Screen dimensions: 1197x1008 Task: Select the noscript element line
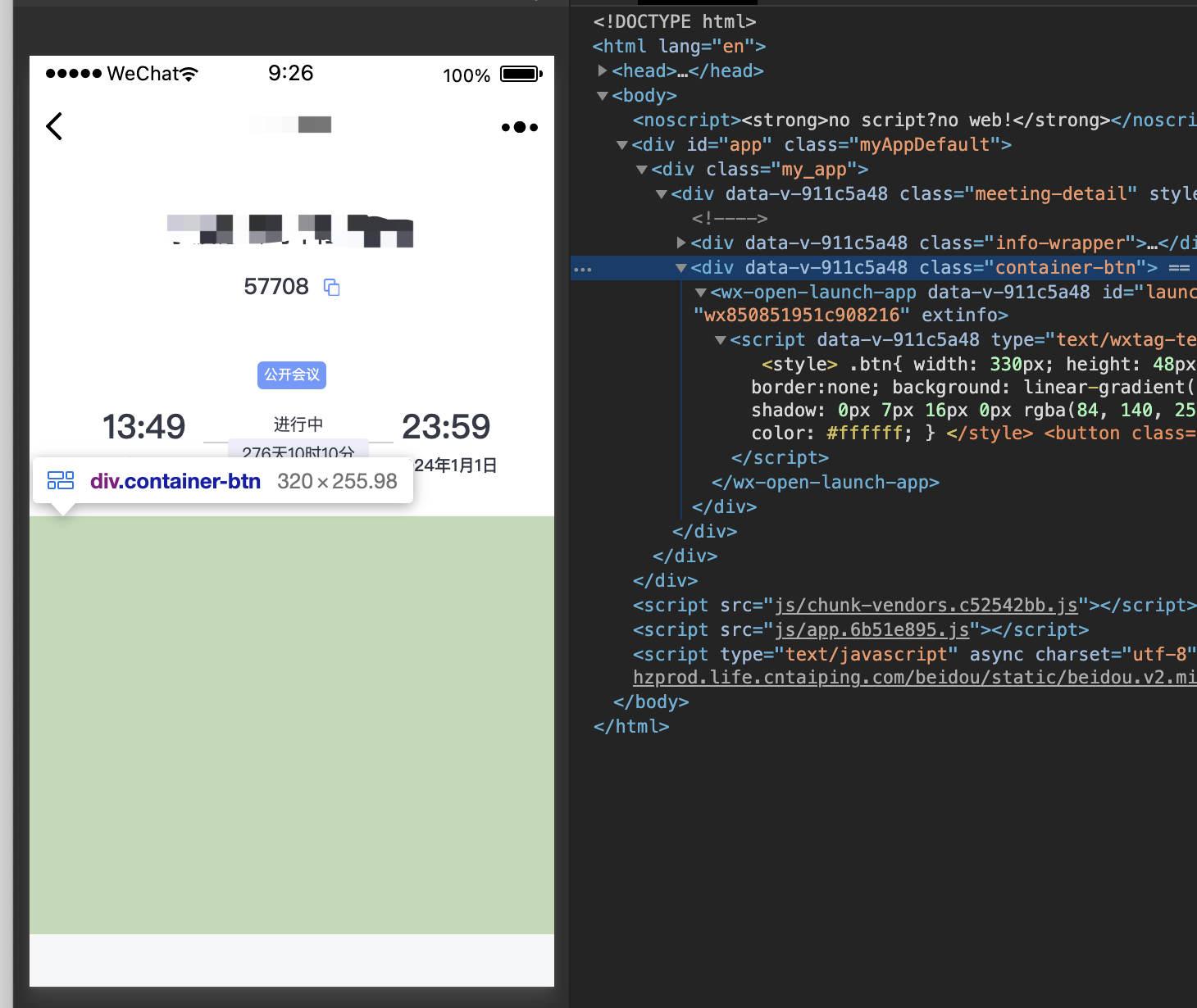pyautogui.click(x=915, y=120)
